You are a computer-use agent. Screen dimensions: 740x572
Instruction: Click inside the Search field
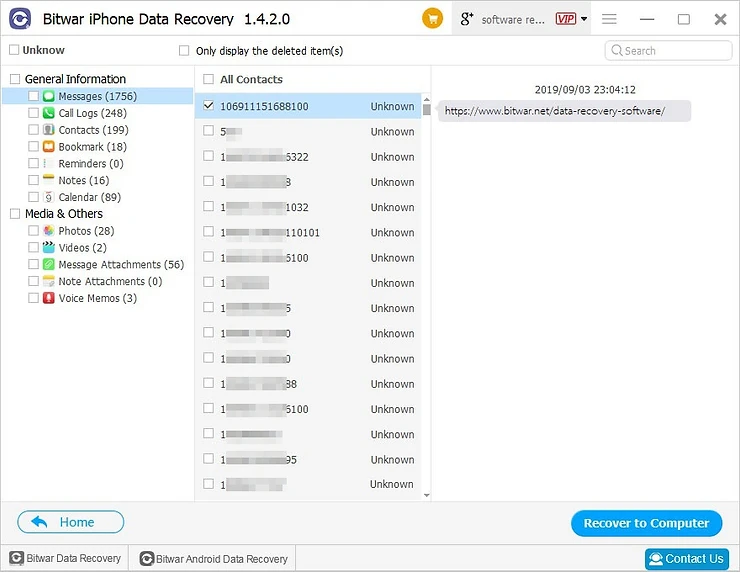click(668, 50)
